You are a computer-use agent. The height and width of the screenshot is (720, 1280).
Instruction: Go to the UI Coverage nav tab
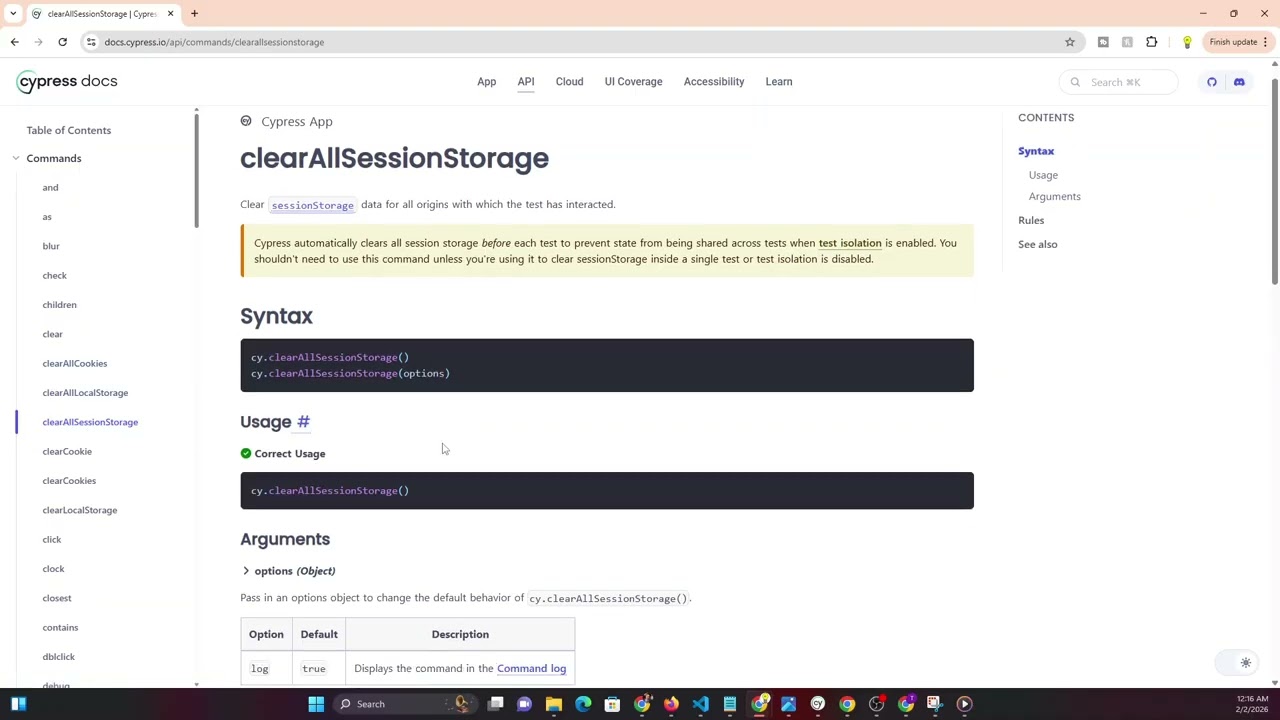click(633, 82)
